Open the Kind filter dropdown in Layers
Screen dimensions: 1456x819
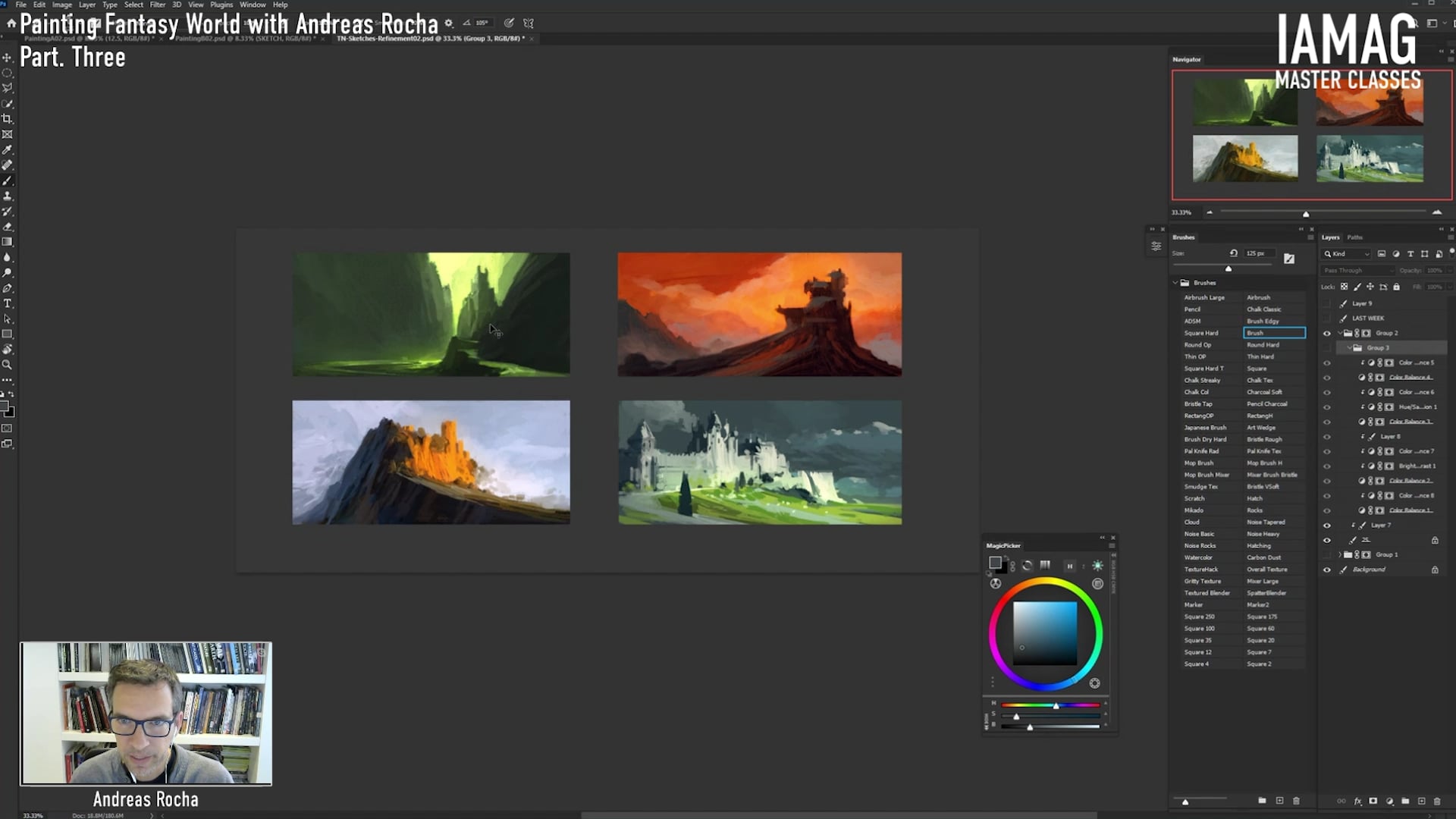click(x=1348, y=254)
